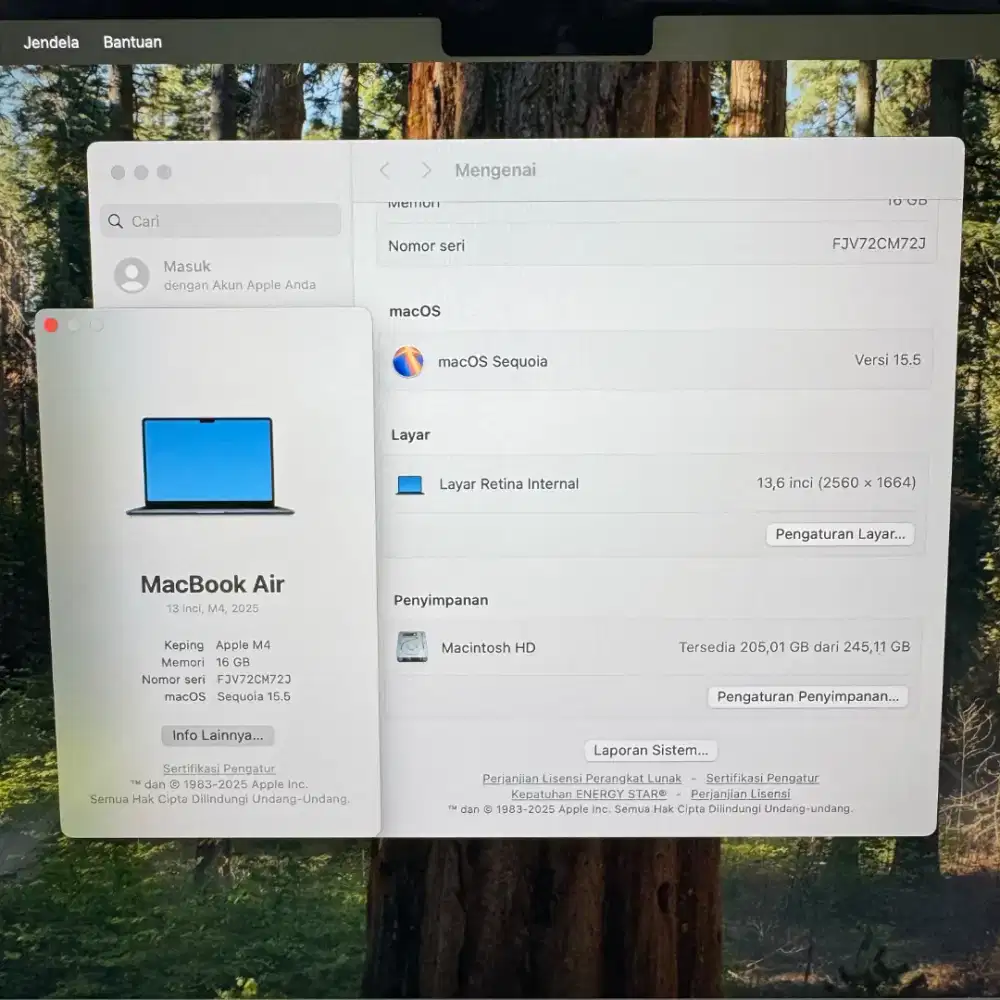This screenshot has height=1000, width=1000.
Task: Click the Layar Retina Internal display icon
Action: [x=409, y=485]
